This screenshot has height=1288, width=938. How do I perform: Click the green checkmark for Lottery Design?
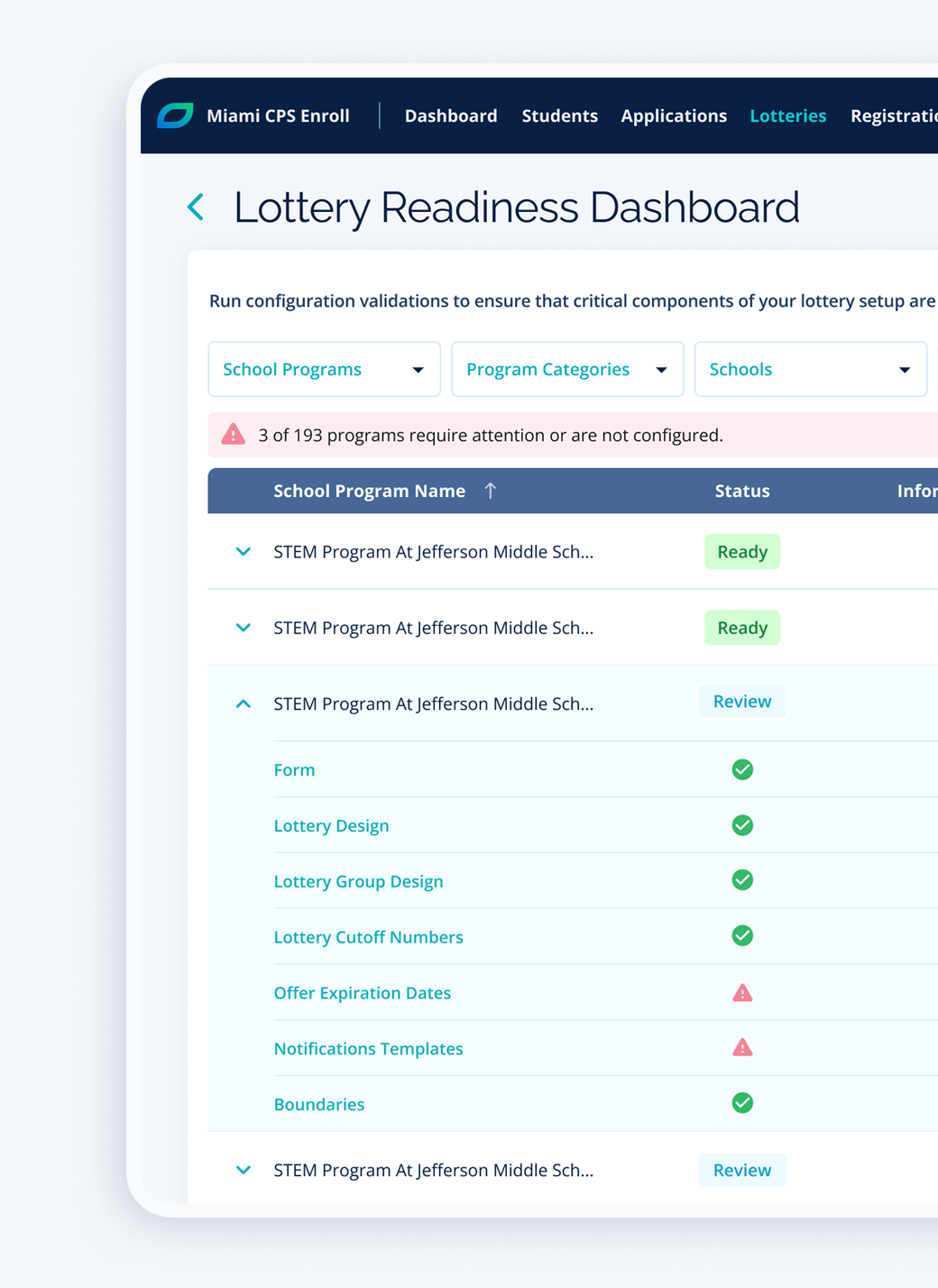pos(742,825)
